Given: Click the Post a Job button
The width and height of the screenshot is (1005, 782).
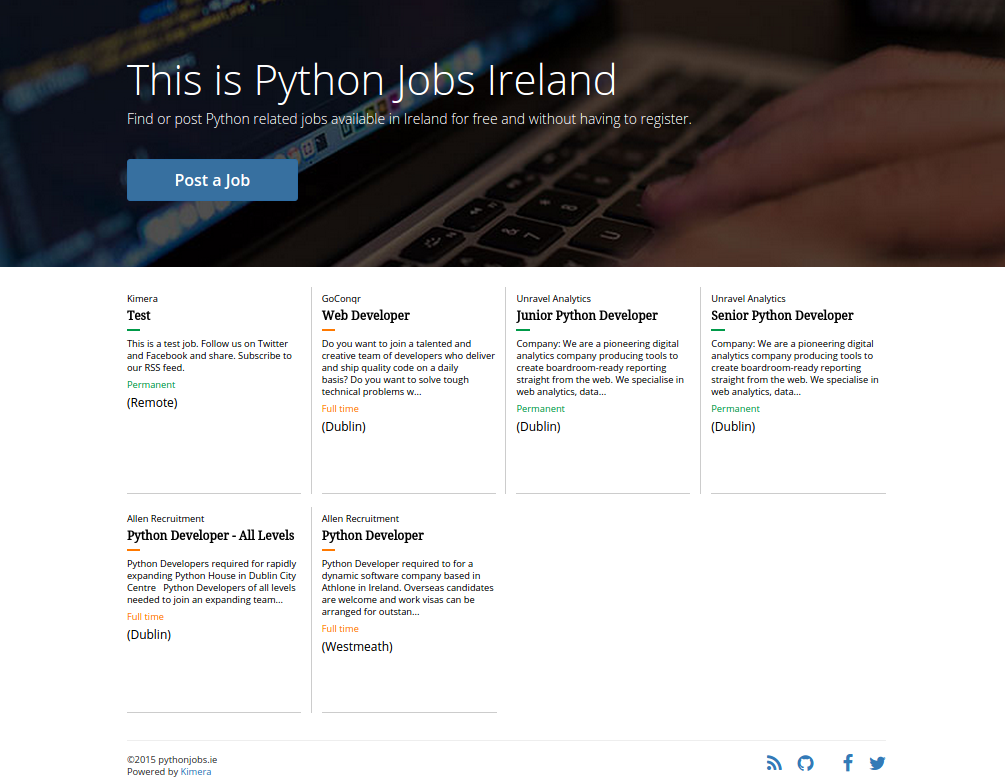Looking at the screenshot, I should [212, 180].
